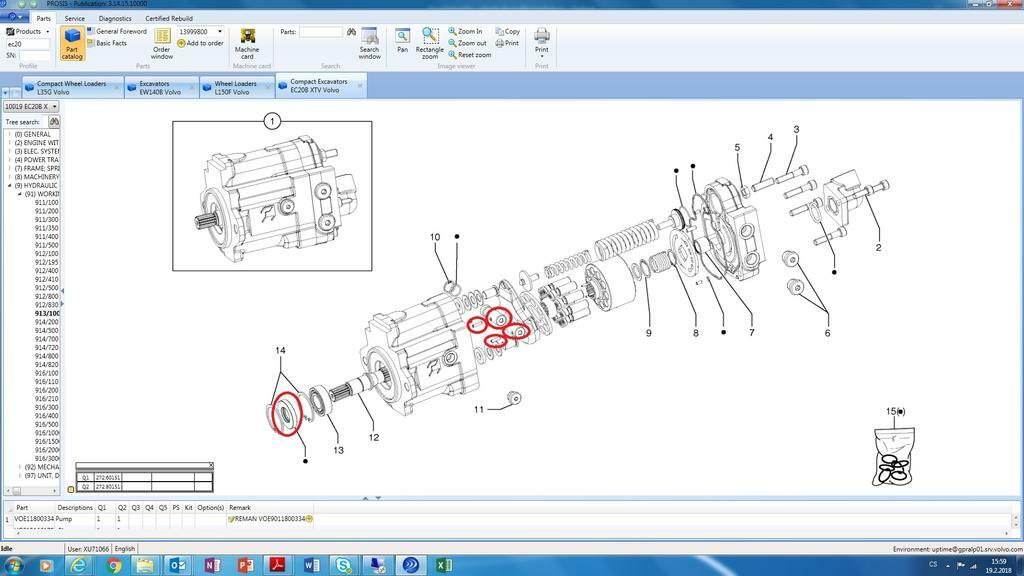Switch to Compact Wheel Loaders L35G tab
The width and height of the screenshot is (1024, 576).
click(72, 88)
